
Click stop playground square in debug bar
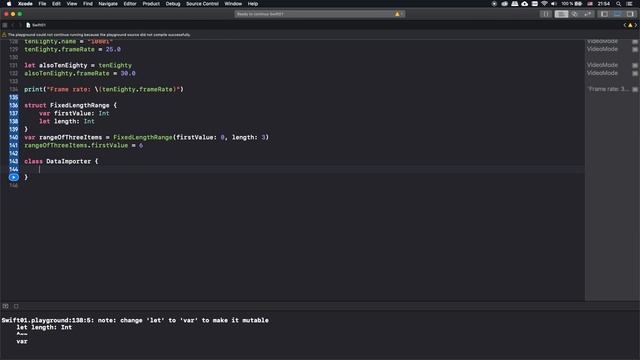click(16, 306)
